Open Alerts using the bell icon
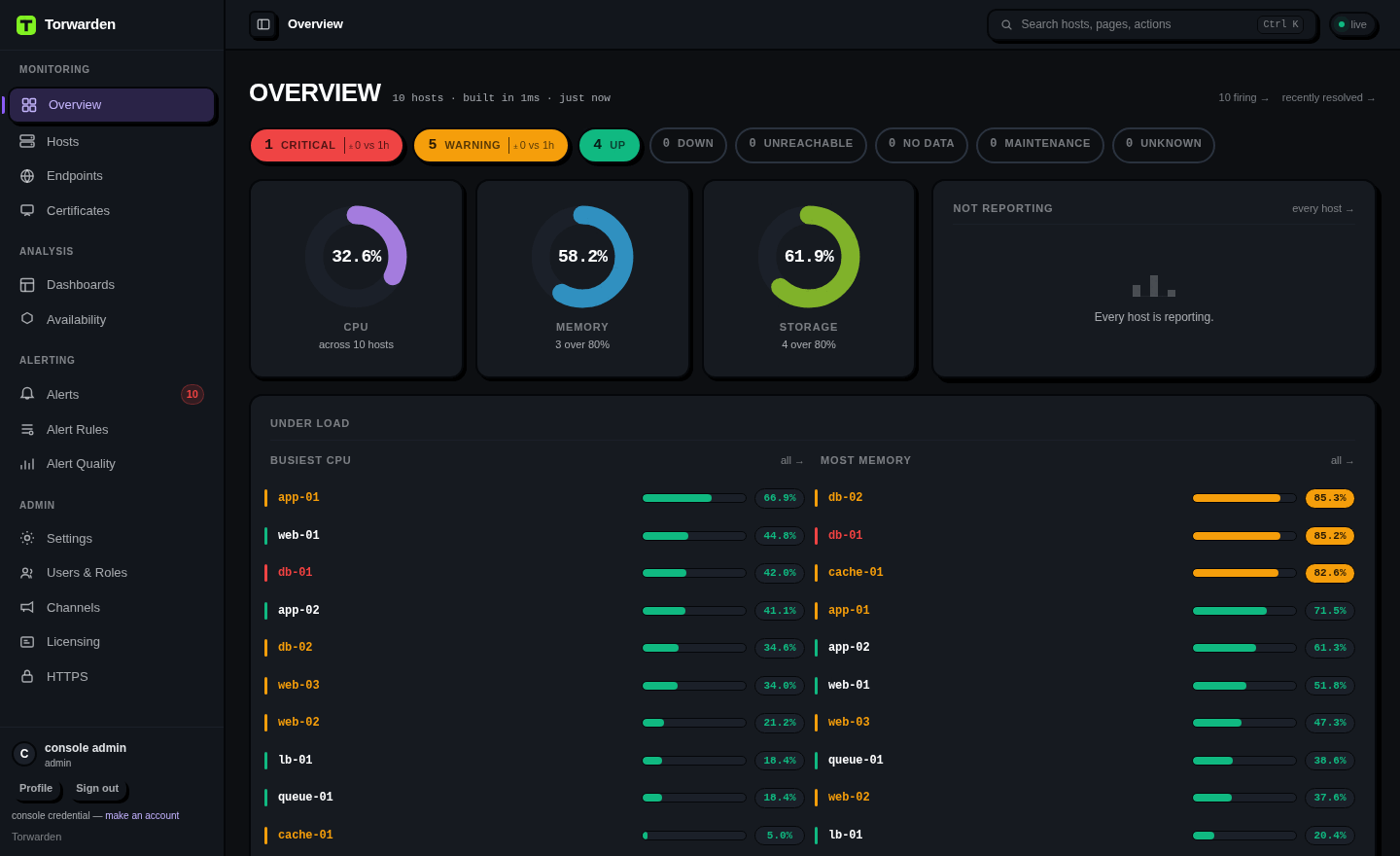 point(27,394)
